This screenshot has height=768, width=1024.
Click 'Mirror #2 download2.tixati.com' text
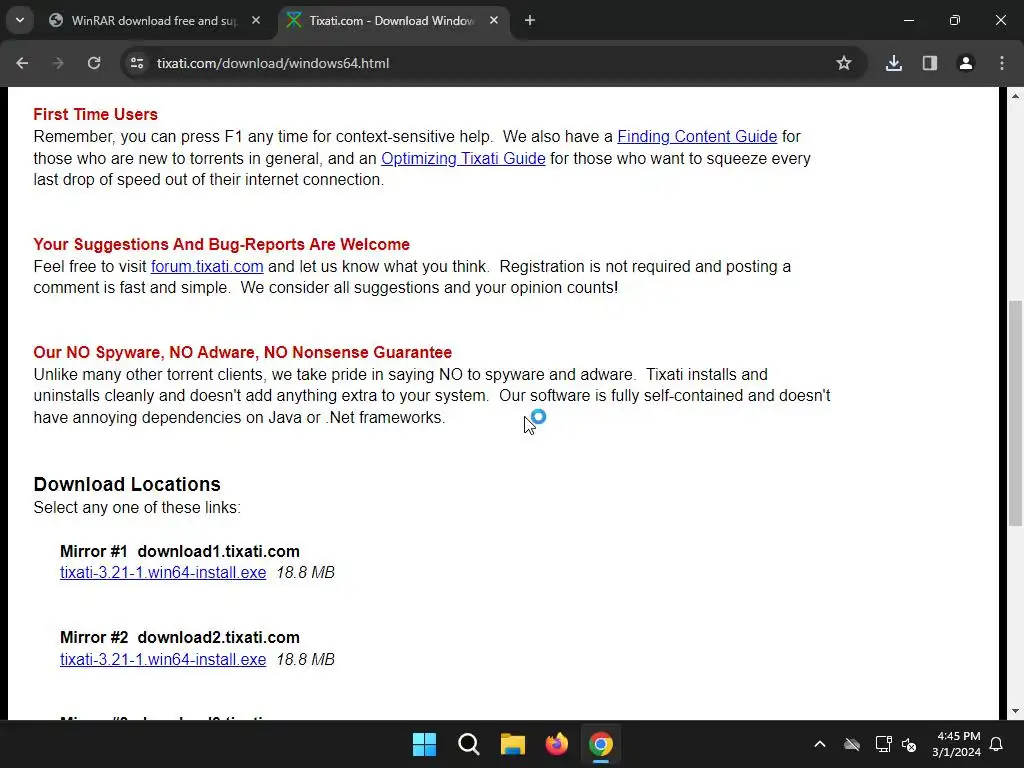180,637
